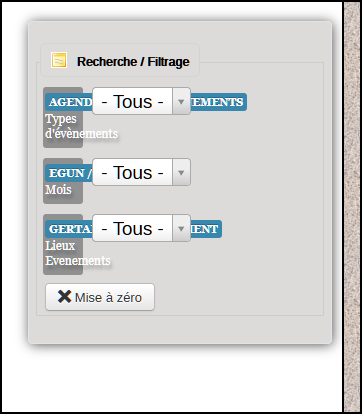Open the Mois dropdown arrow

pyautogui.click(x=181, y=172)
